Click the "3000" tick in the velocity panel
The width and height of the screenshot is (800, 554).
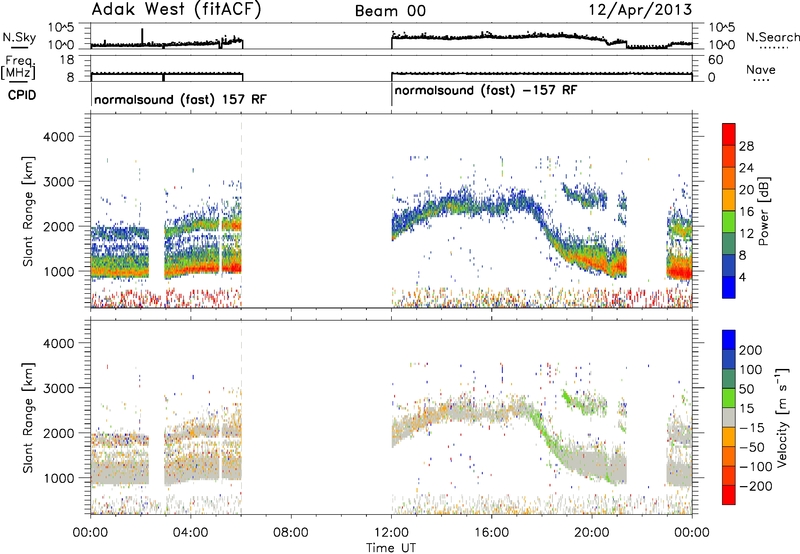(58, 388)
